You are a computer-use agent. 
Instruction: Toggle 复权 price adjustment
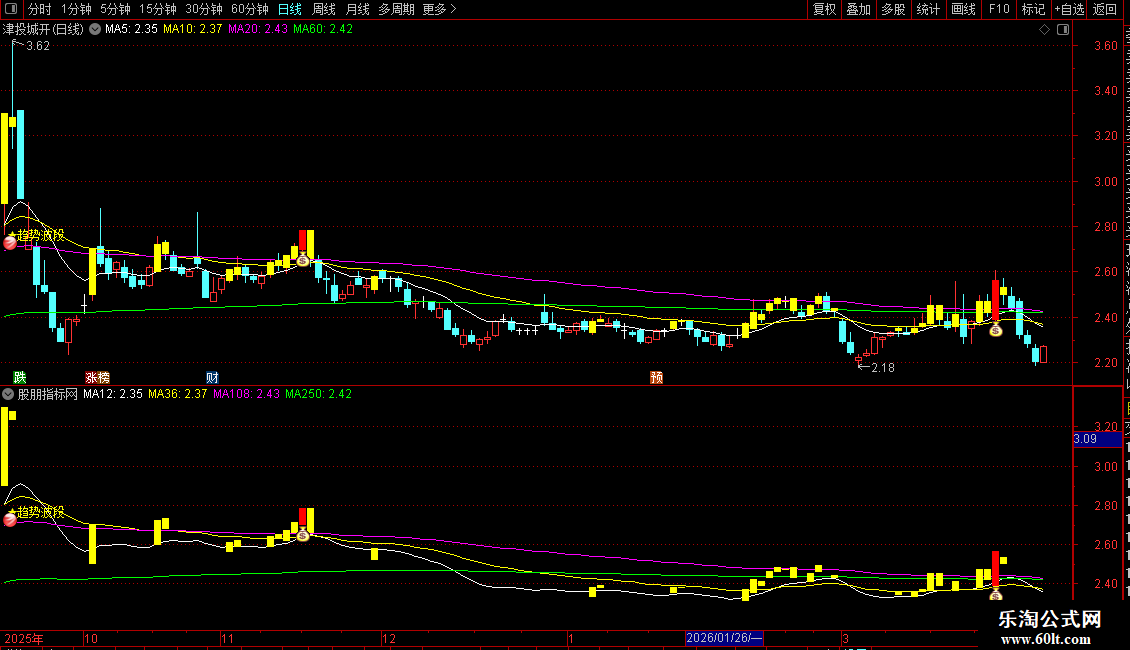[x=824, y=9]
